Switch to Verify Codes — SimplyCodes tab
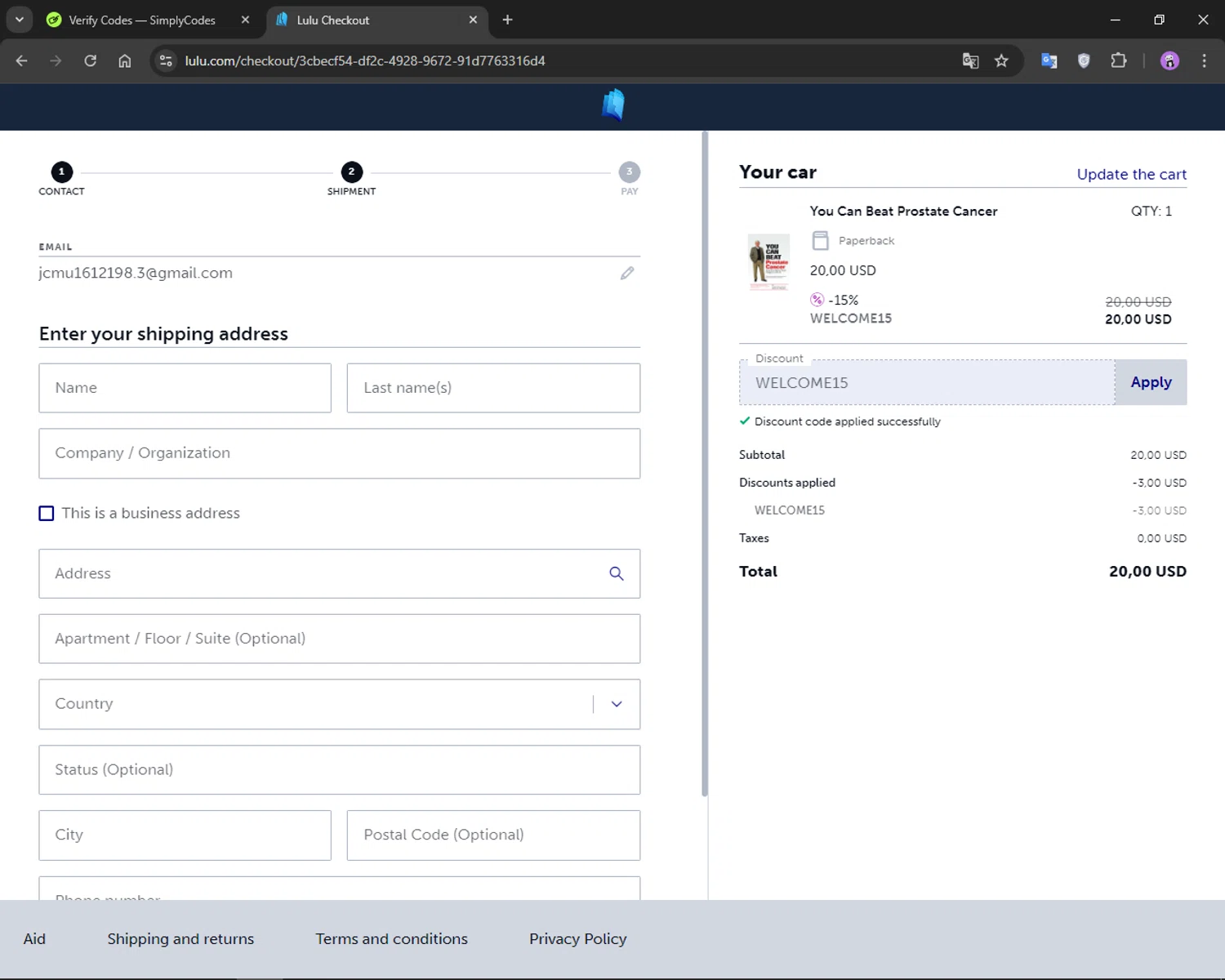Screen dimensions: 1225x980 click(x=142, y=20)
